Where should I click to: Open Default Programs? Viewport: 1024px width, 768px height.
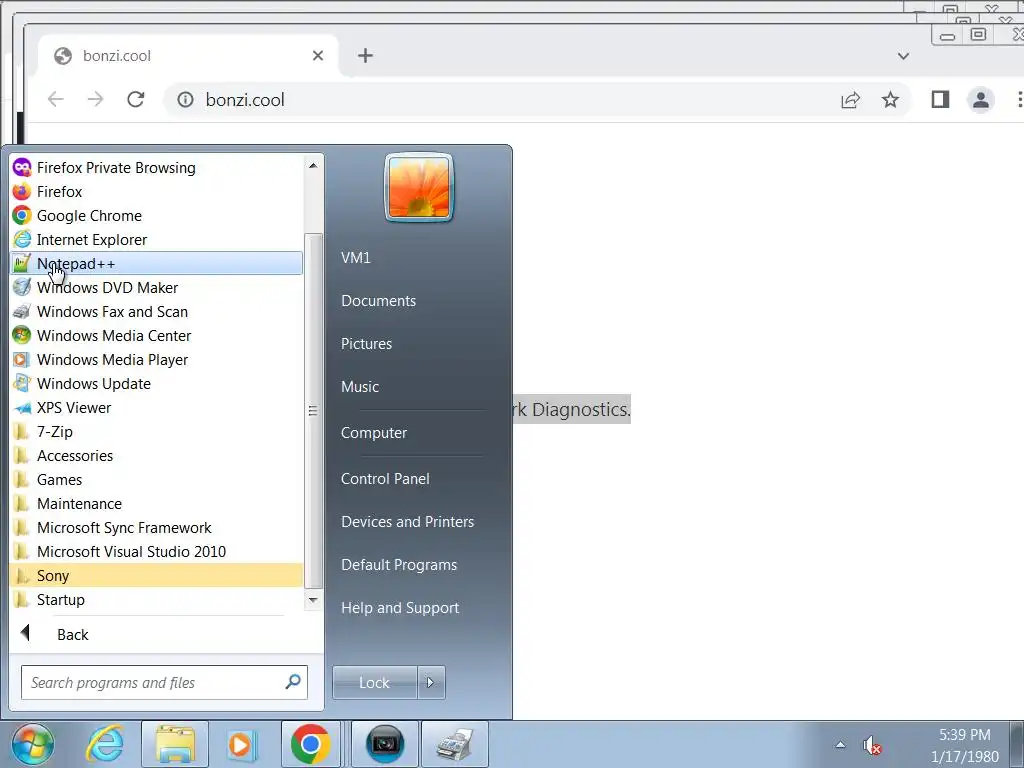tap(399, 565)
